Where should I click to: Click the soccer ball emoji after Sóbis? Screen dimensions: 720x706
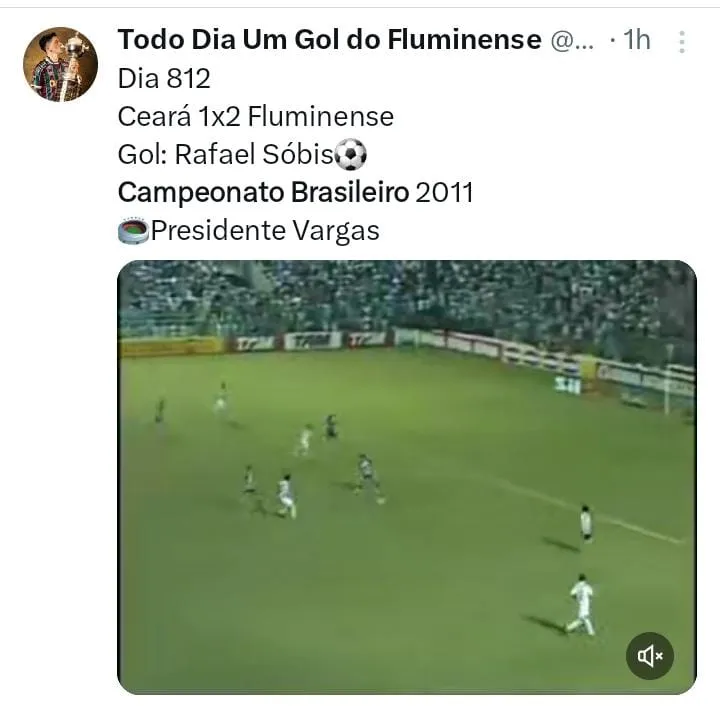coord(350,155)
